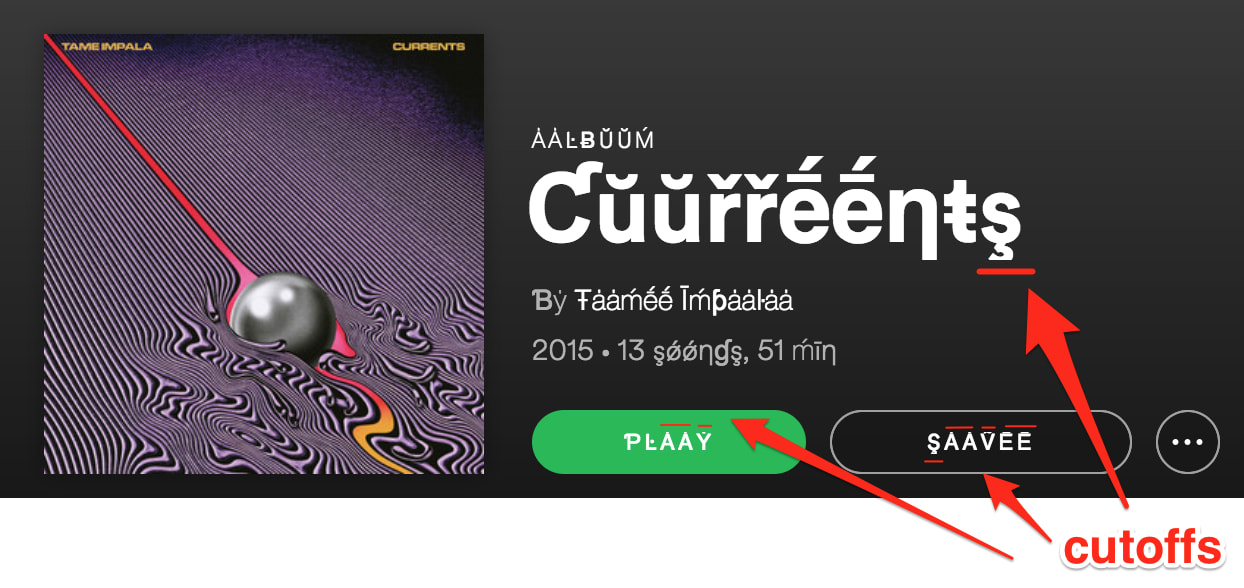1244x588 pixels.
Task: Click the red underline beneath the title's last letter
Action: (1006, 269)
